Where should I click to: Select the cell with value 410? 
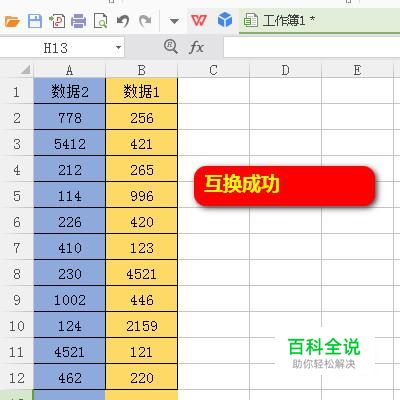coord(69,248)
